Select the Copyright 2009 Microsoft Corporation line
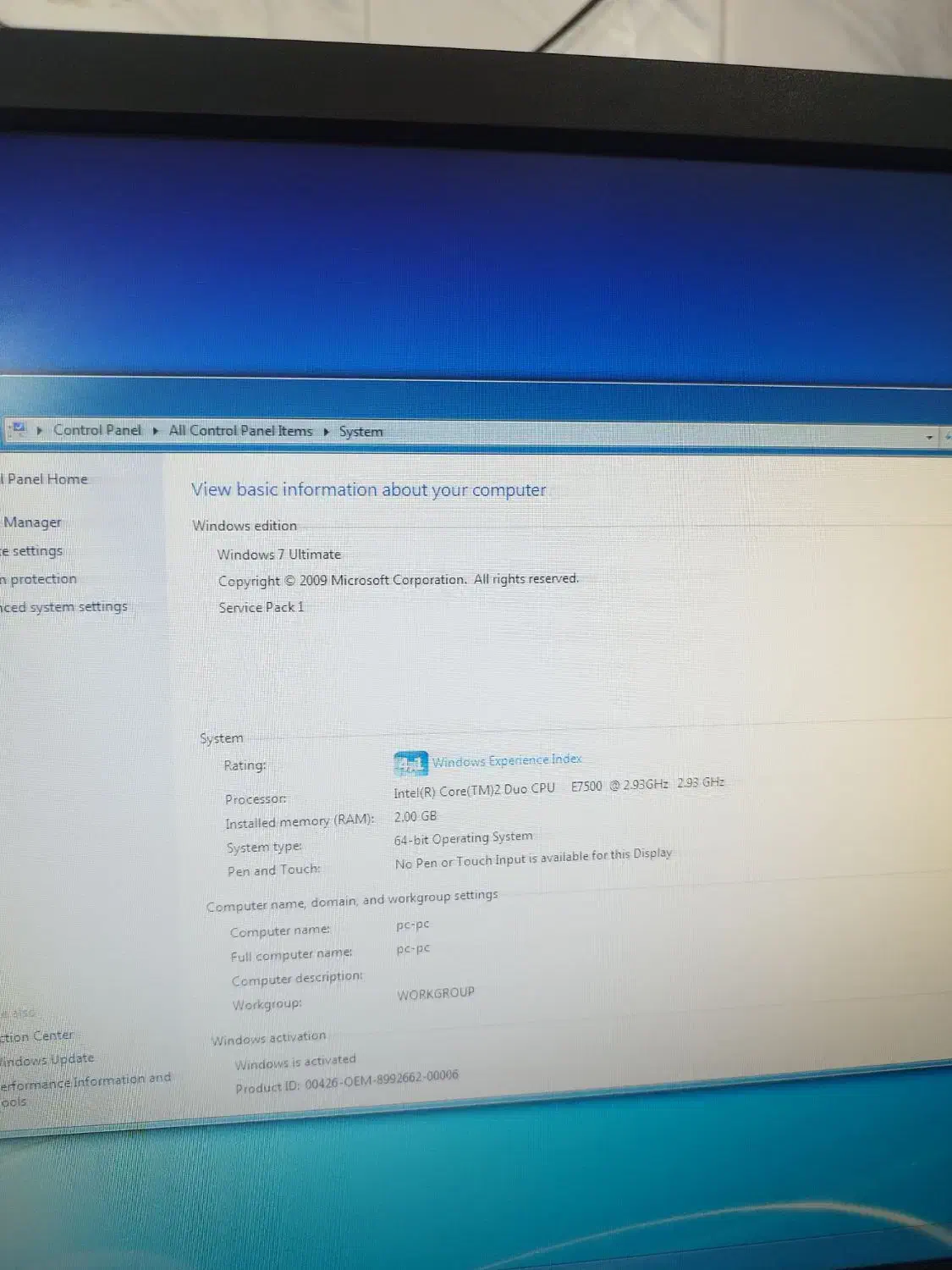952x1270 pixels. pyautogui.click(x=399, y=580)
